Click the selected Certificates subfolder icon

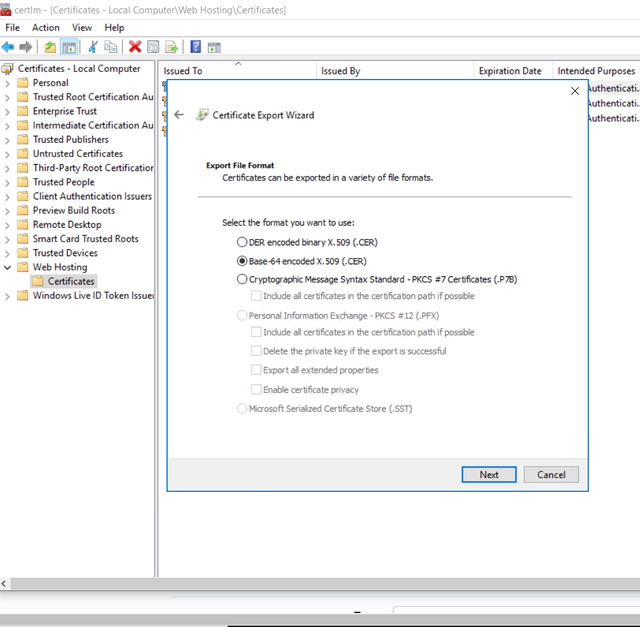(x=38, y=281)
